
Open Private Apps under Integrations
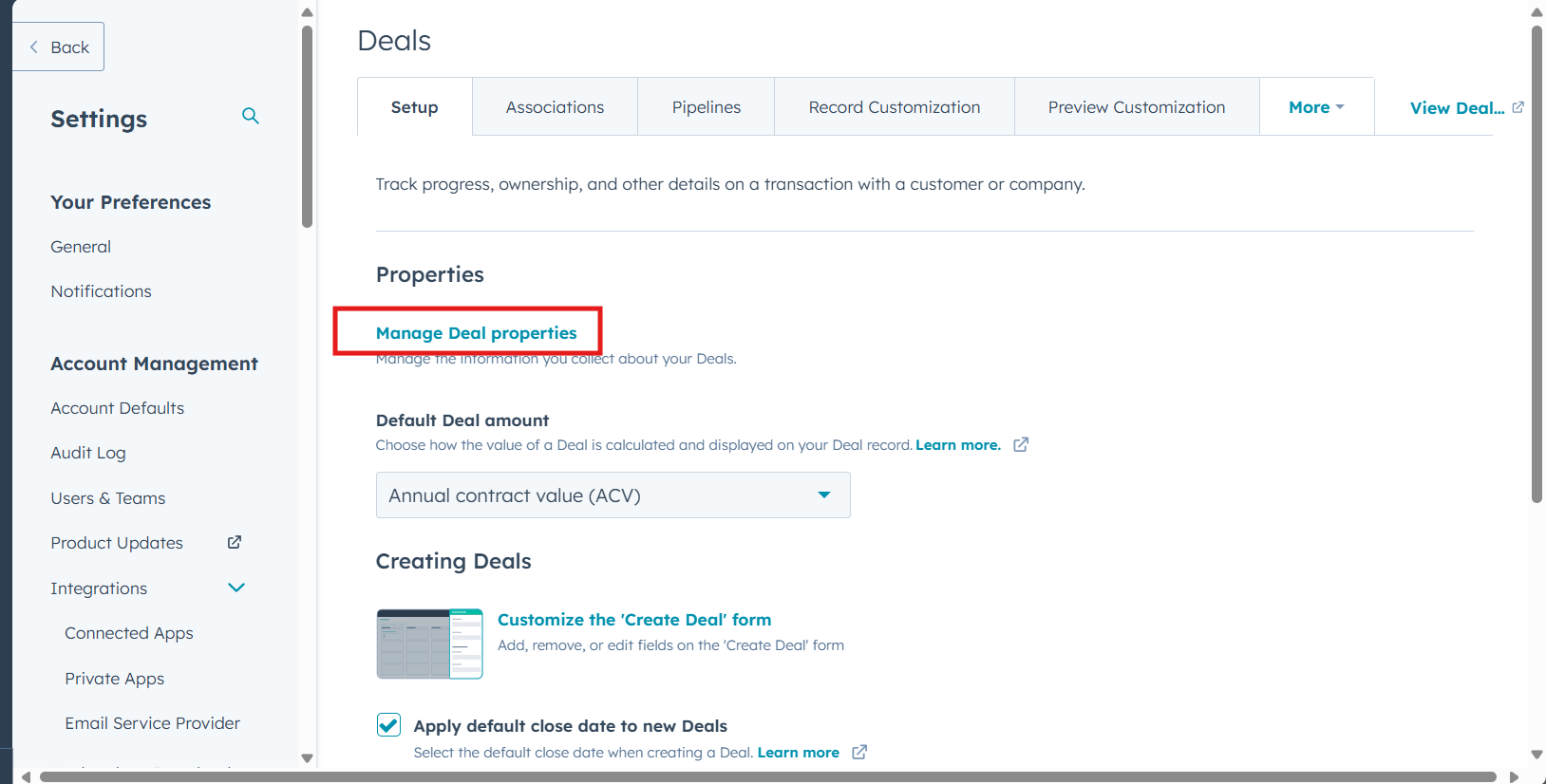[x=115, y=679]
